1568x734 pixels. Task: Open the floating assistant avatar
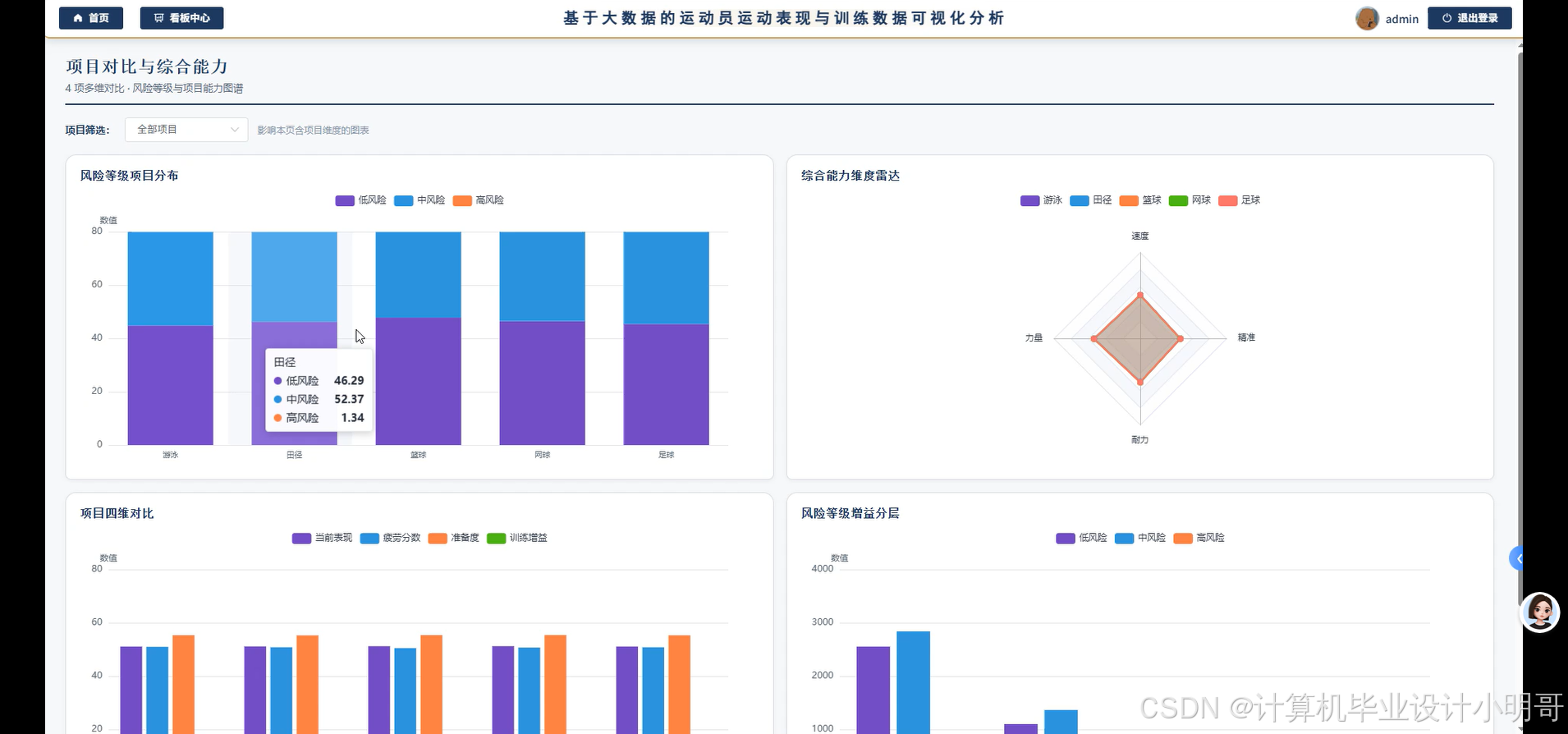click(x=1540, y=612)
